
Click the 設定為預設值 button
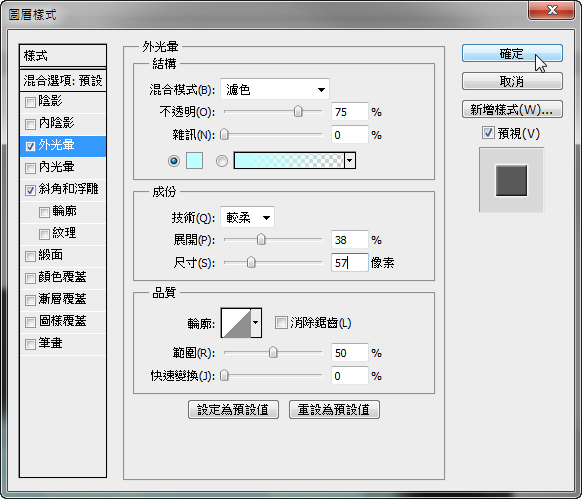click(233, 410)
